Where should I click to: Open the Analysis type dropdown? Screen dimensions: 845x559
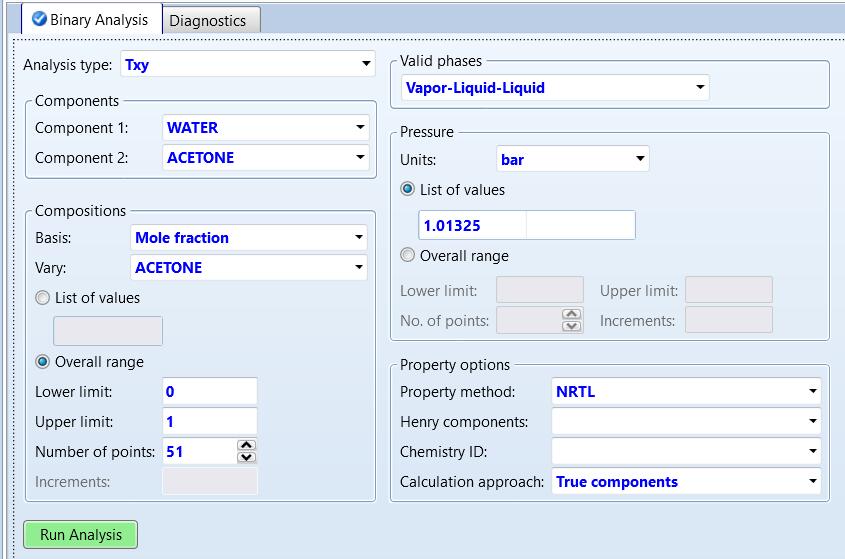(366, 65)
